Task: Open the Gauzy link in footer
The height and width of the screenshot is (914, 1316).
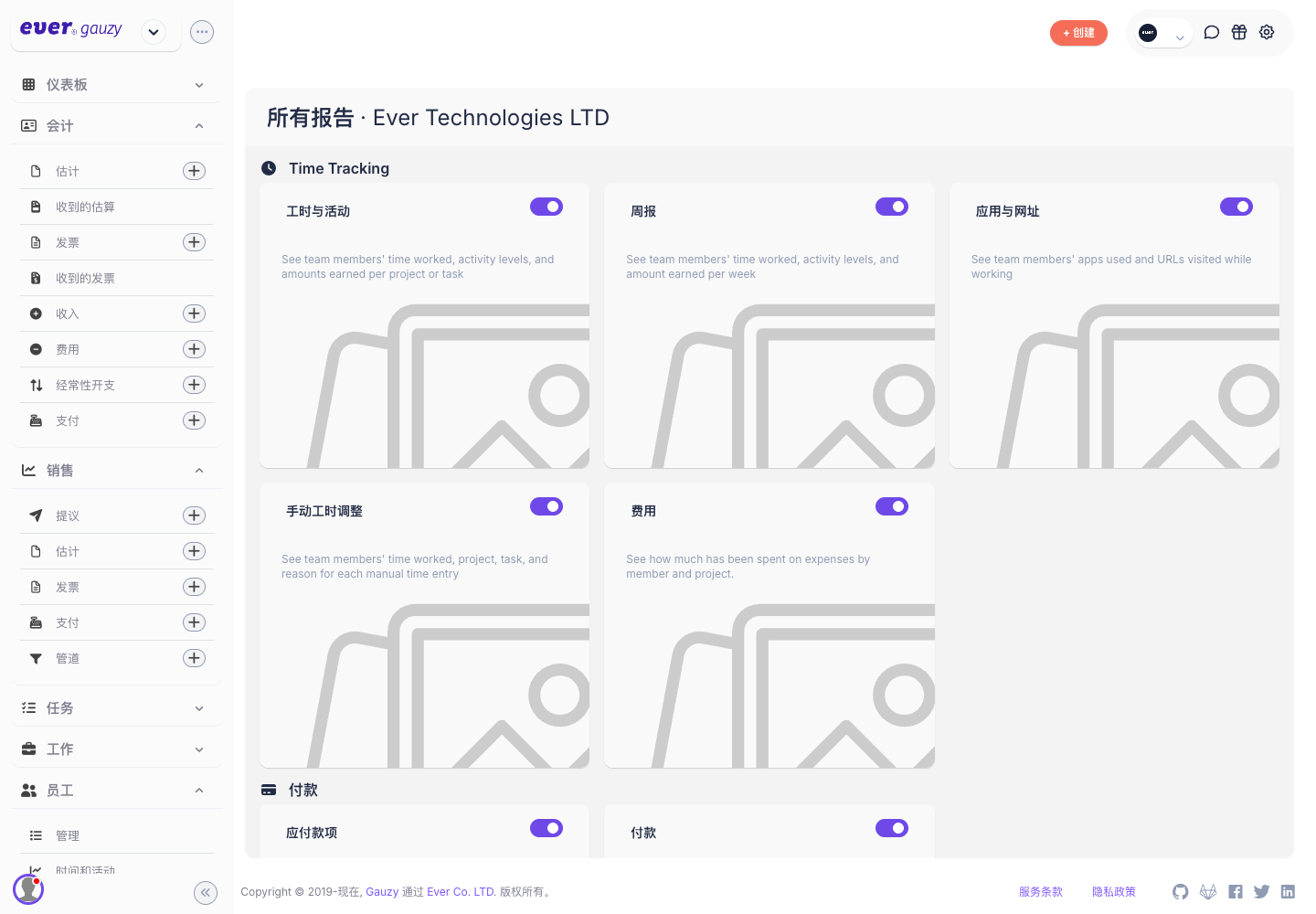Action: point(382,892)
